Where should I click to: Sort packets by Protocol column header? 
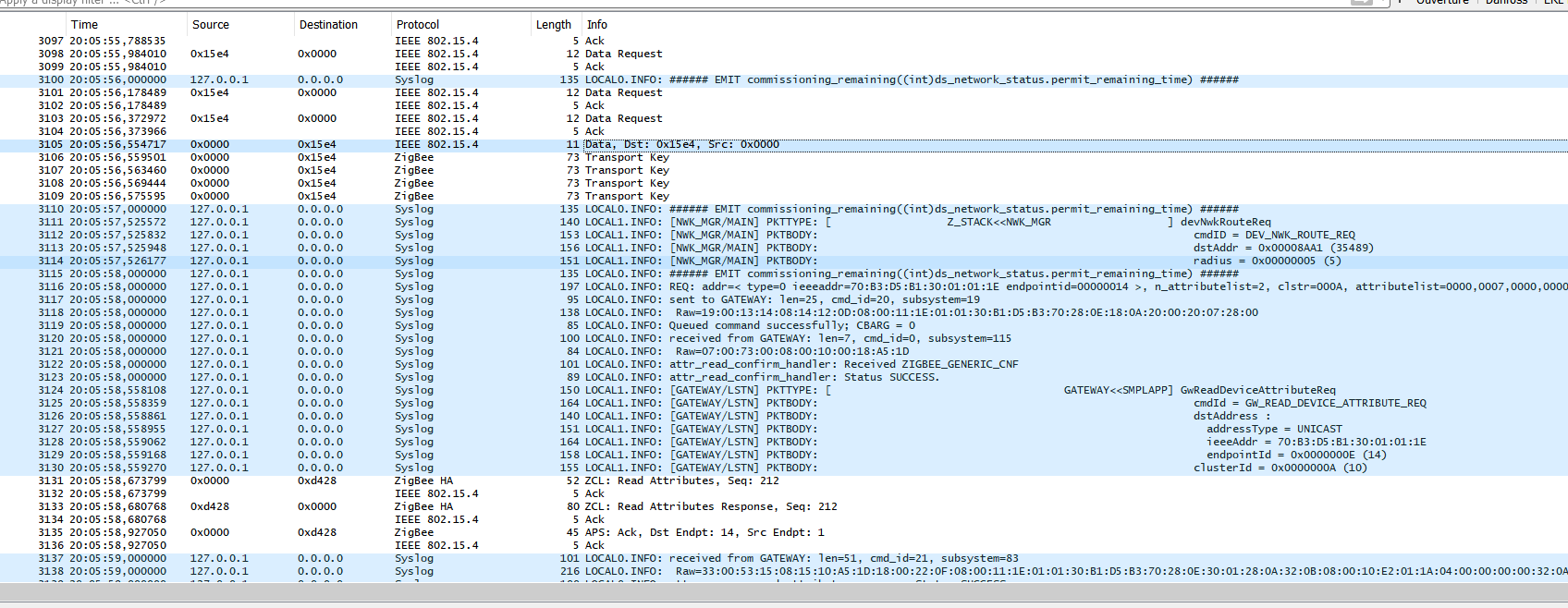[x=460, y=25]
